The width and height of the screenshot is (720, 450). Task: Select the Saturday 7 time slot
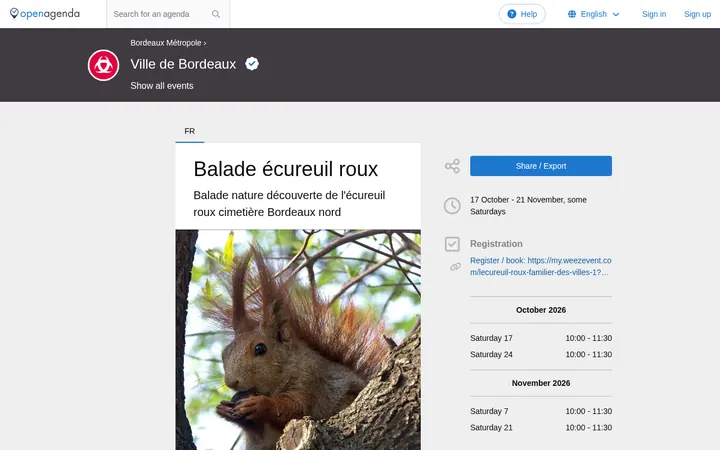[540, 411]
